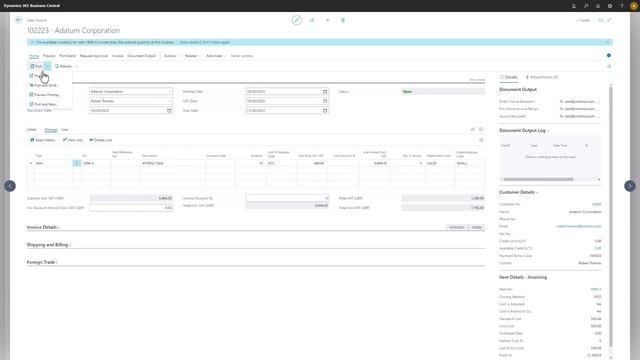Expand the Related menu
The image size is (640, 360).
[192, 56]
